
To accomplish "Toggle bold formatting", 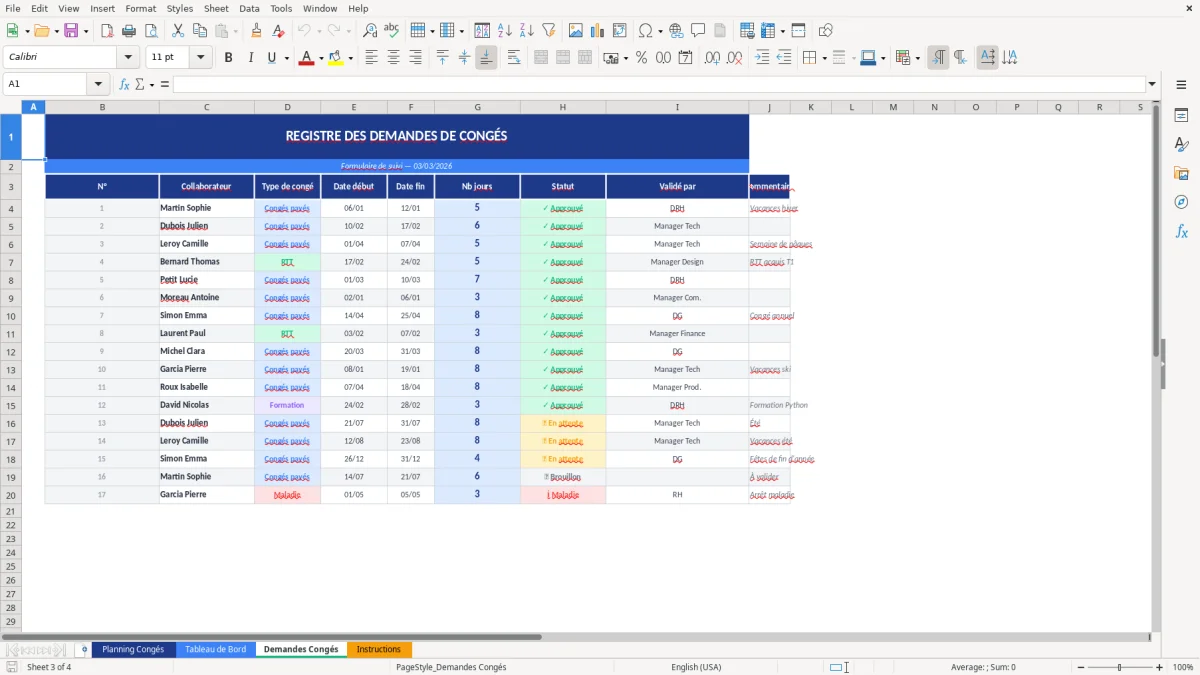I will [x=228, y=57].
